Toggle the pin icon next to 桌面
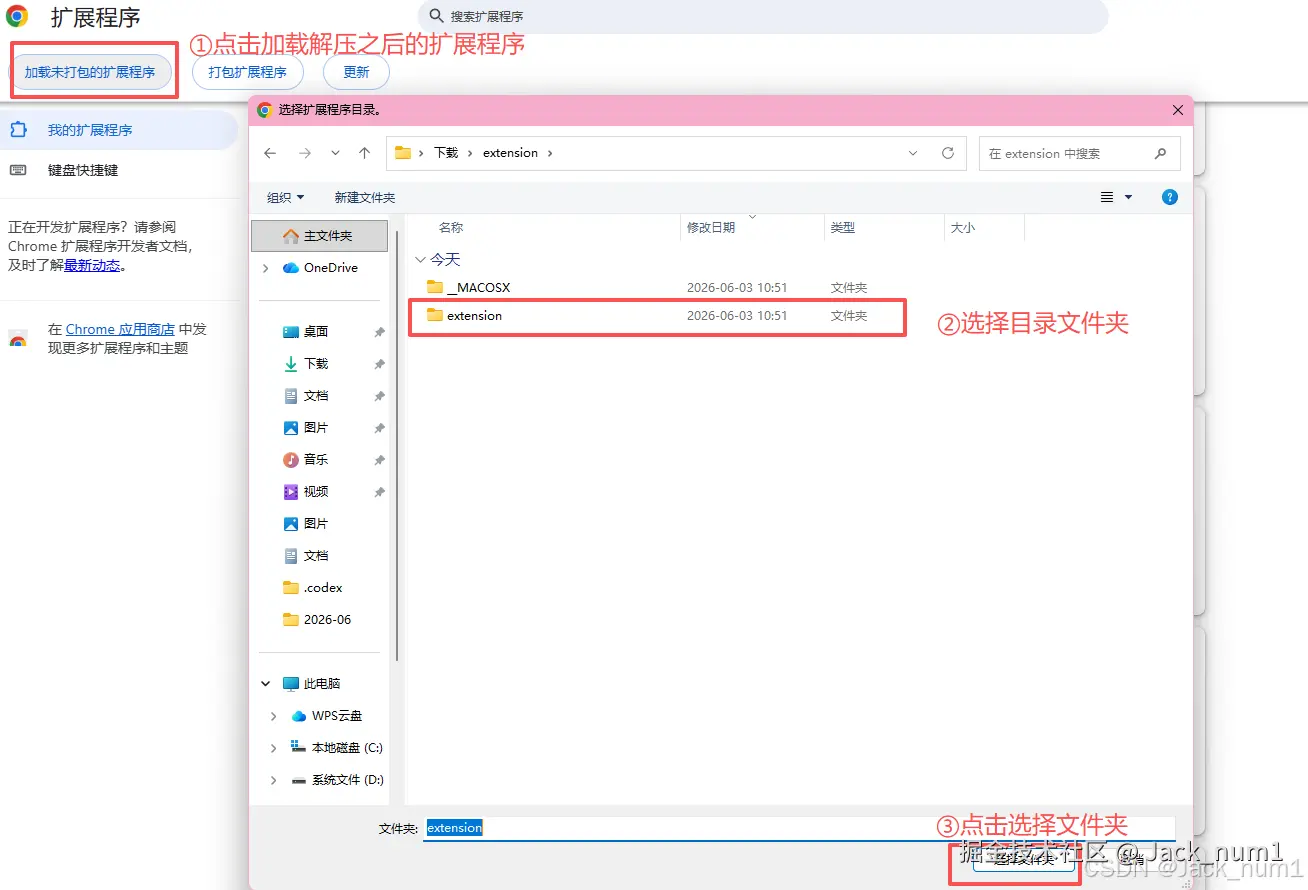The height and width of the screenshot is (890, 1308). point(379,332)
